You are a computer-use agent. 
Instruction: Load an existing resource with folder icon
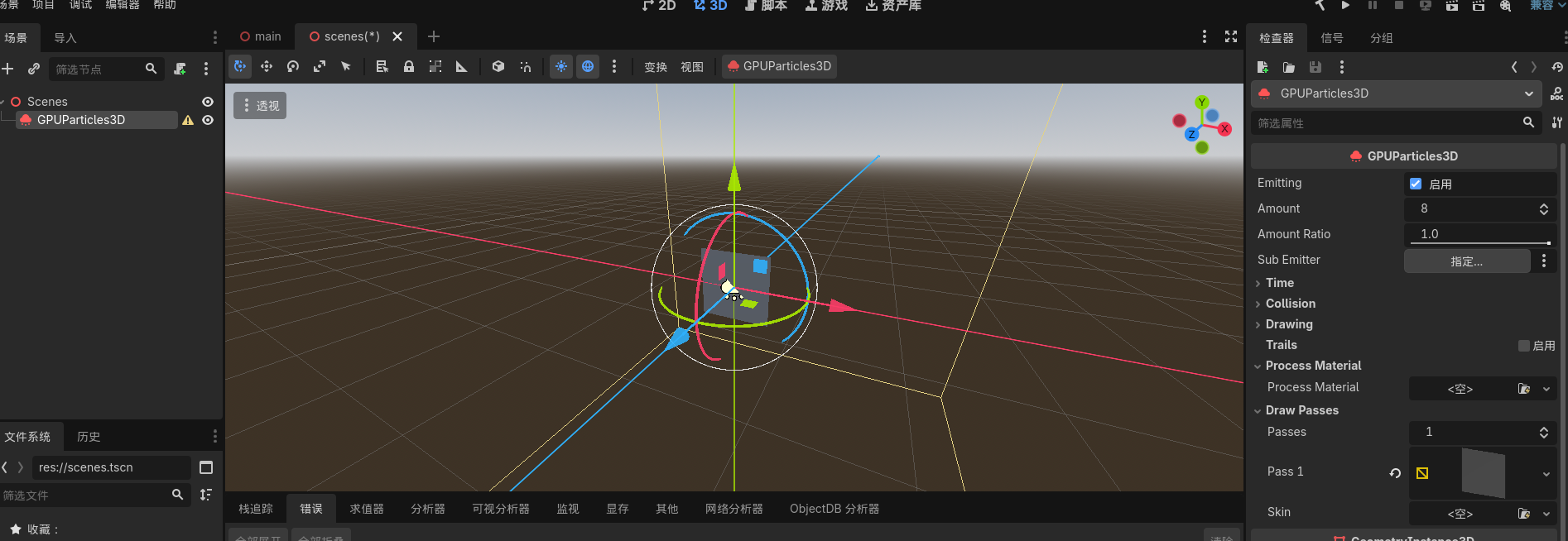tap(1289, 67)
